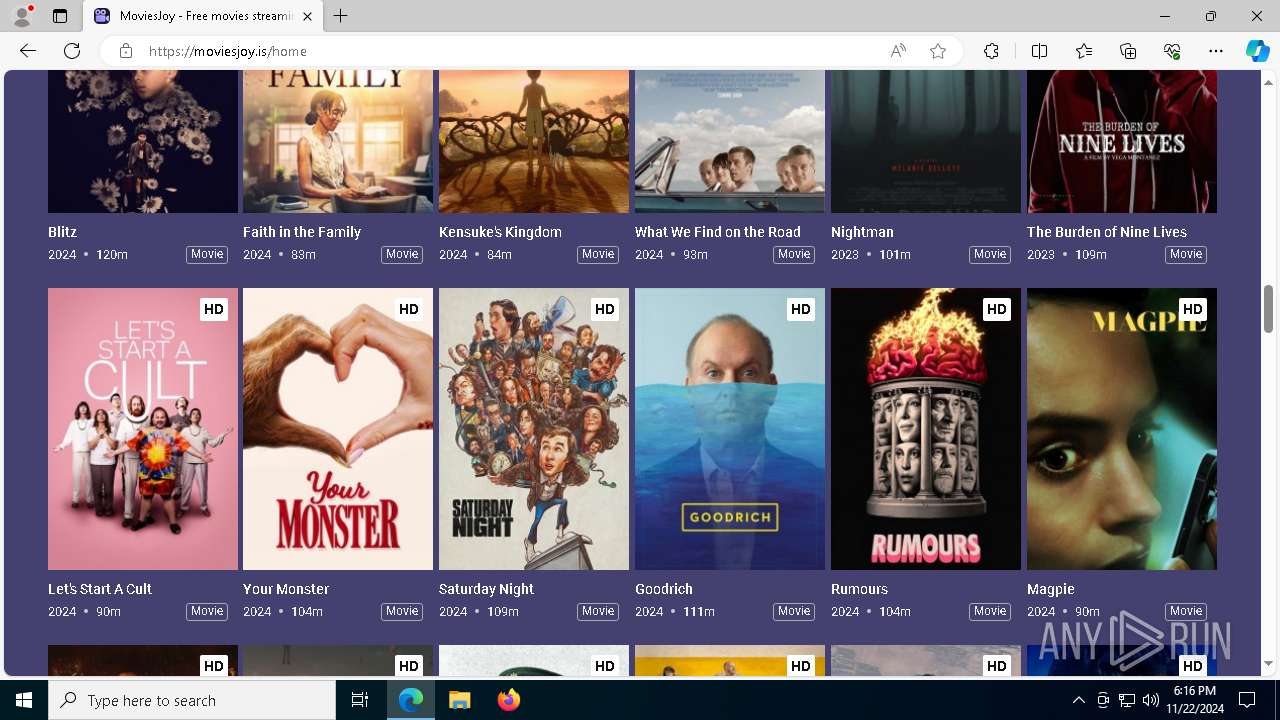
Task: Open Faith in the Family title
Action: click(x=302, y=232)
